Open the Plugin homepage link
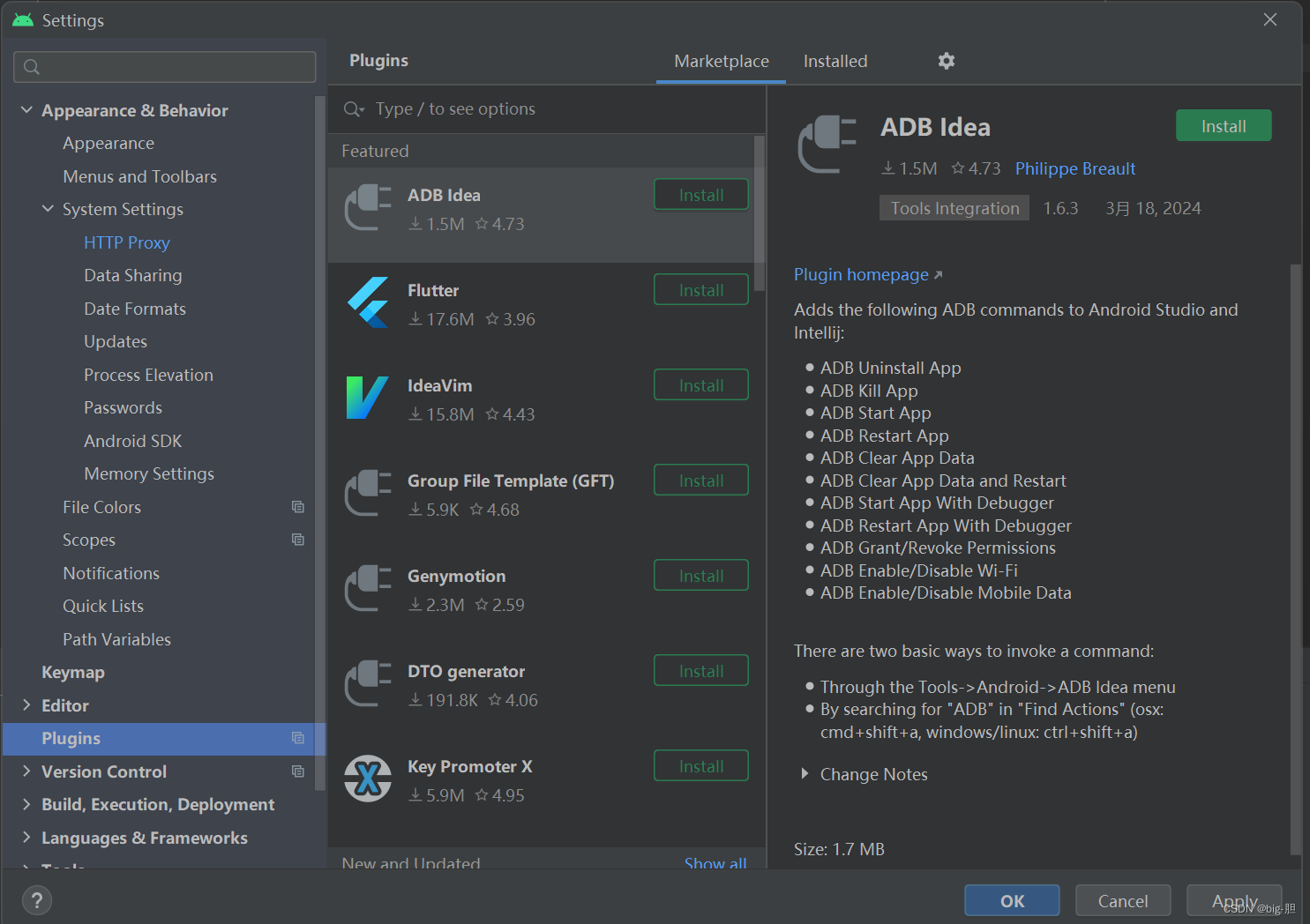 [860, 274]
